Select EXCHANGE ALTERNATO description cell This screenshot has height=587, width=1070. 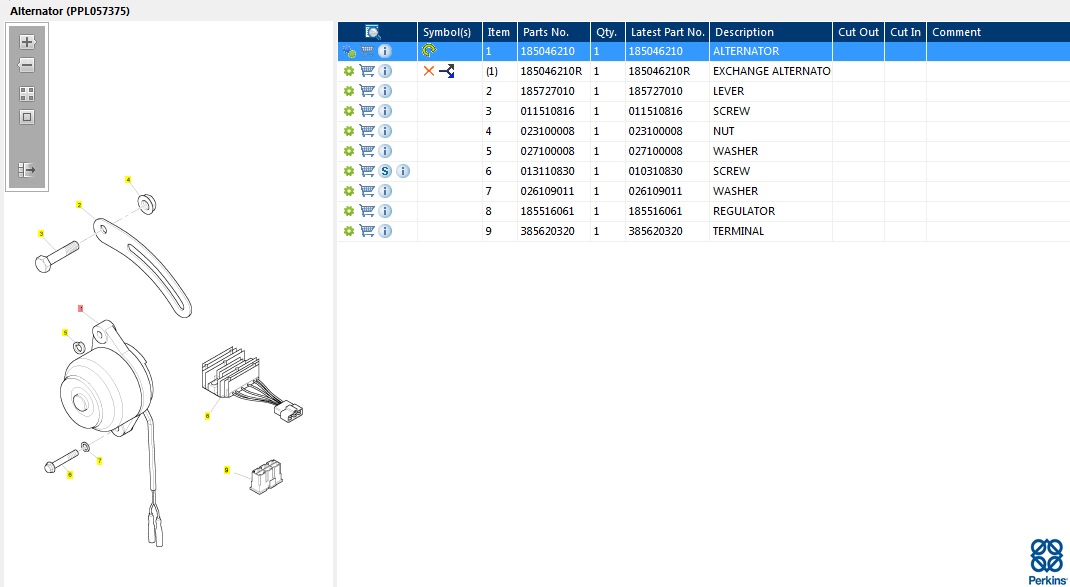(771, 71)
